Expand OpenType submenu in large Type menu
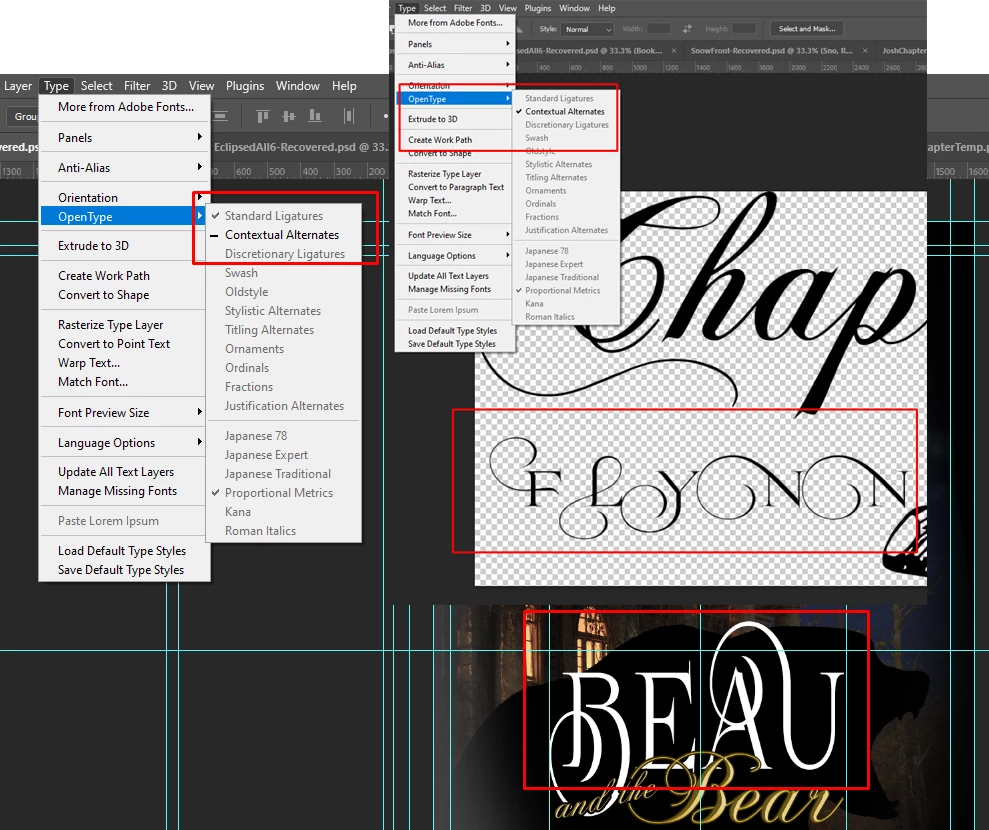This screenshot has height=830, width=989. click(x=199, y=216)
